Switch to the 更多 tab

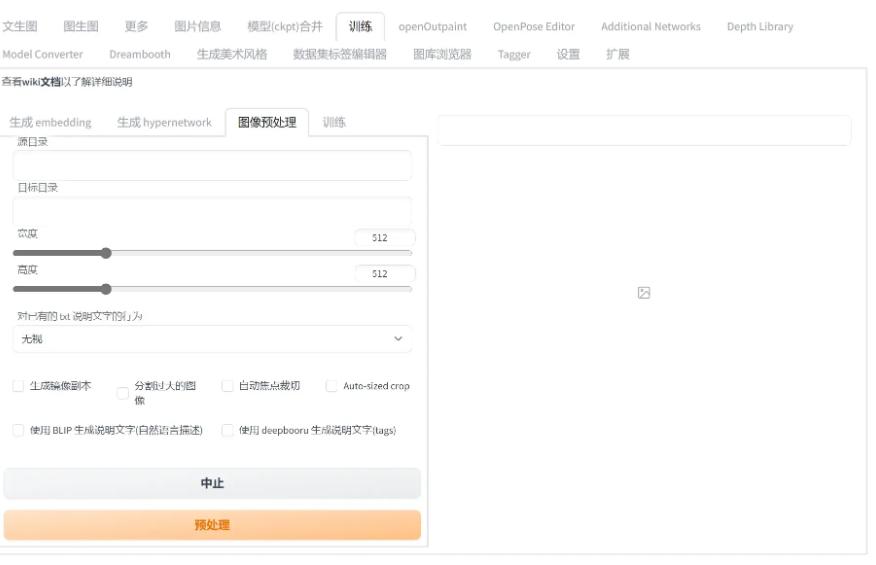(136, 26)
